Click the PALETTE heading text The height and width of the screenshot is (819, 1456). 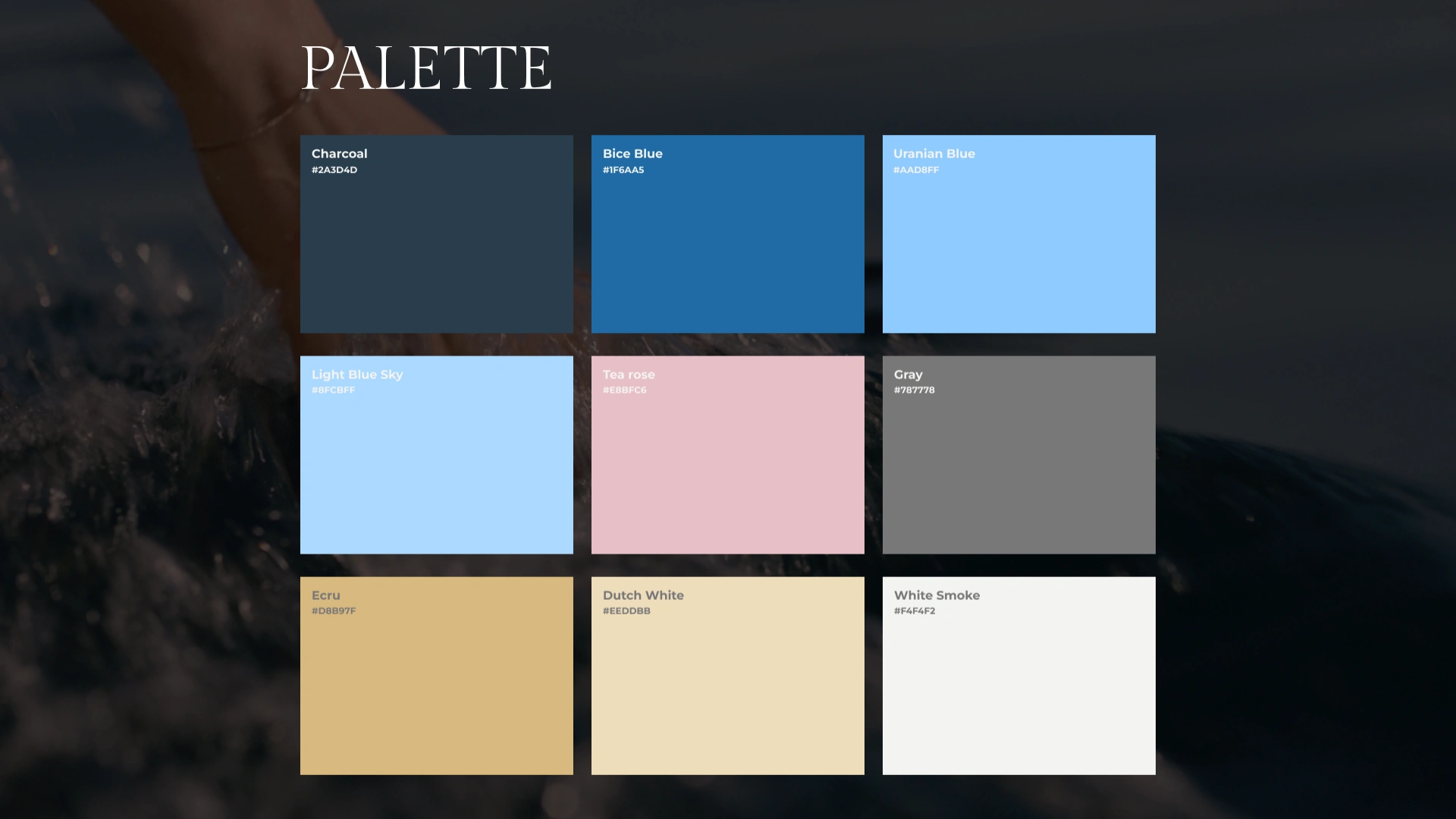(x=426, y=68)
